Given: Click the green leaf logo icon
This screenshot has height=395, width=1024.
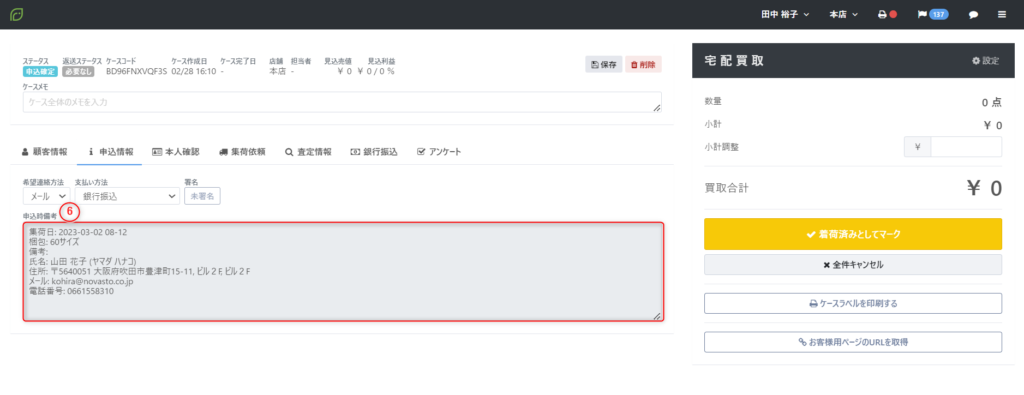Looking at the screenshot, I should 16,14.
